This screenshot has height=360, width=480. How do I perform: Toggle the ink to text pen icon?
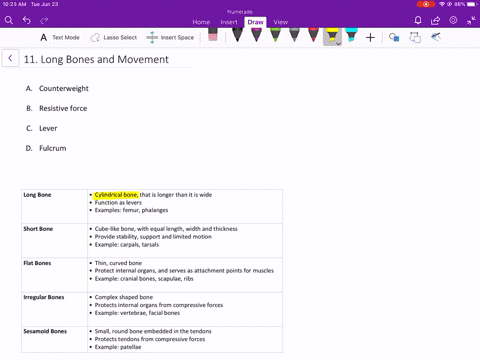click(x=436, y=37)
